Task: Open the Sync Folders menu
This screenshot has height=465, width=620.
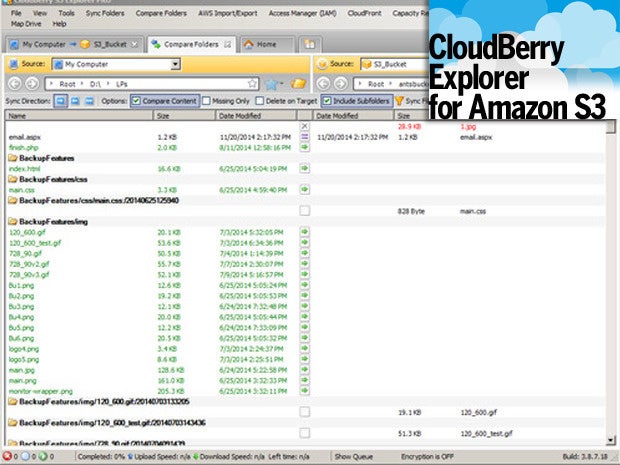Action: pyautogui.click(x=105, y=13)
